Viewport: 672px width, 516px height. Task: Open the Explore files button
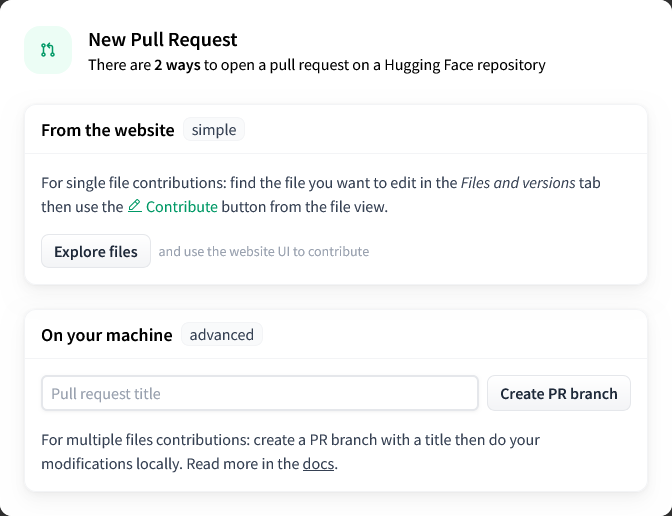click(96, 251)
